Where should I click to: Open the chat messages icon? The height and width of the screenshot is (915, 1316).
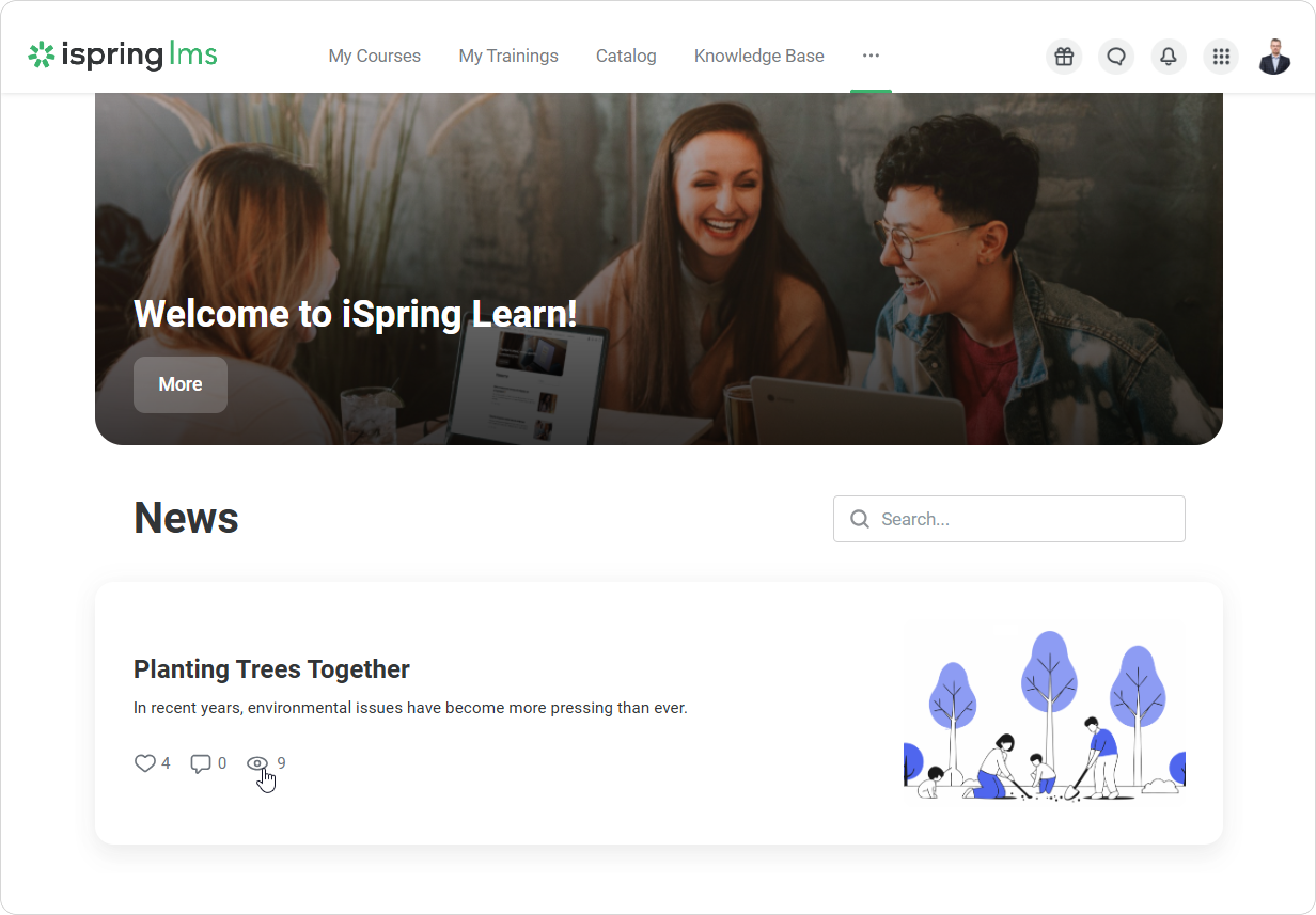tap(1116, 56)
